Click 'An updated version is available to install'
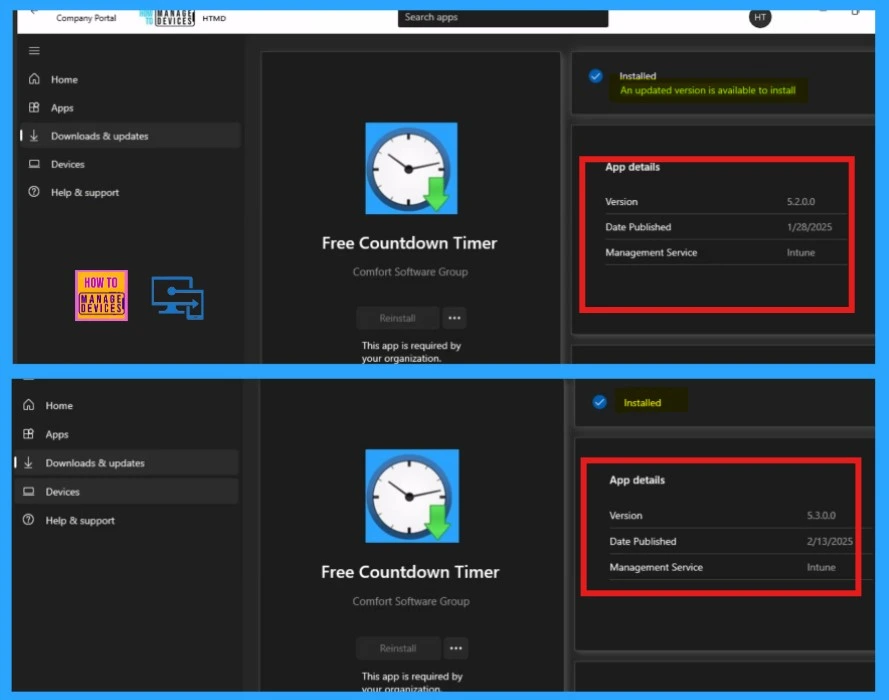 tap(708, 90)
